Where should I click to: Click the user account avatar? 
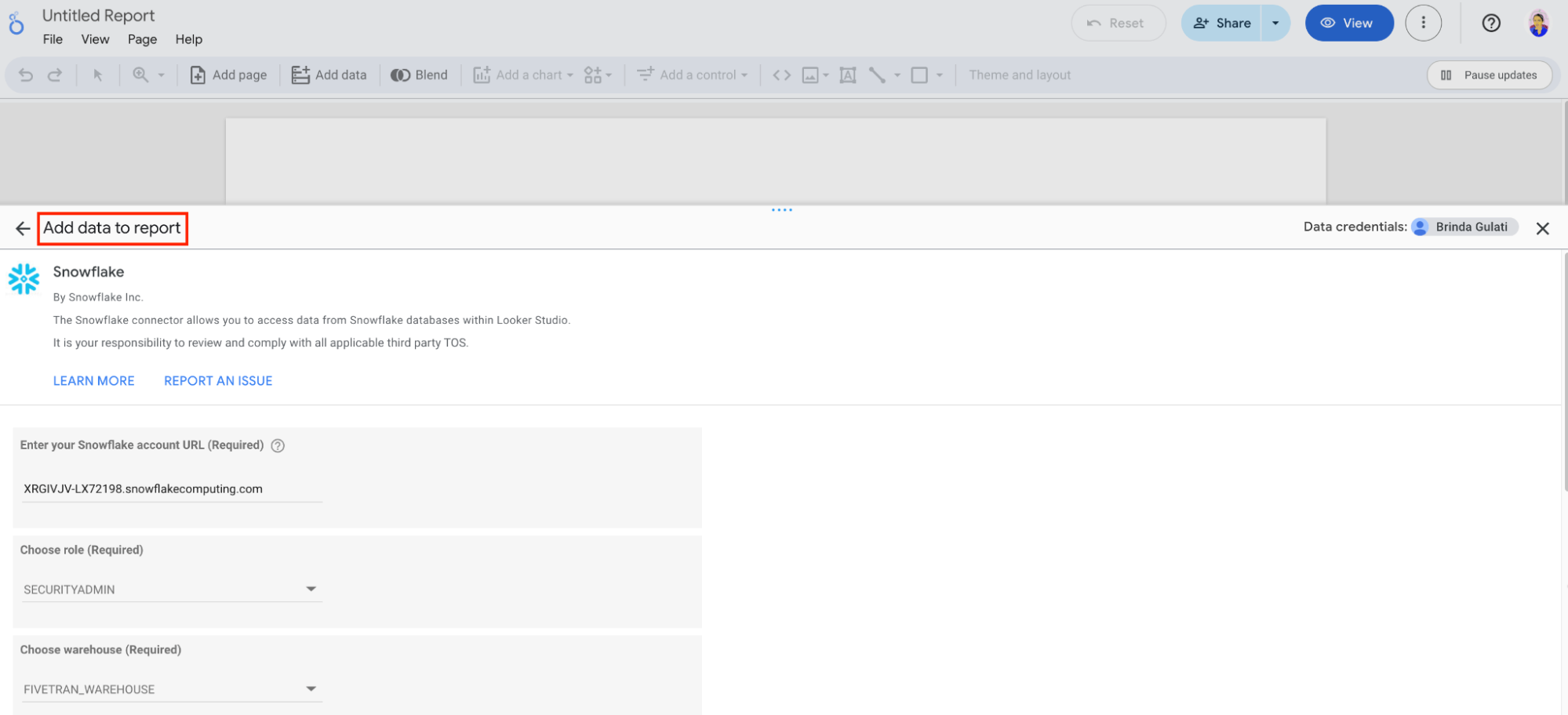click(1539, 24)
